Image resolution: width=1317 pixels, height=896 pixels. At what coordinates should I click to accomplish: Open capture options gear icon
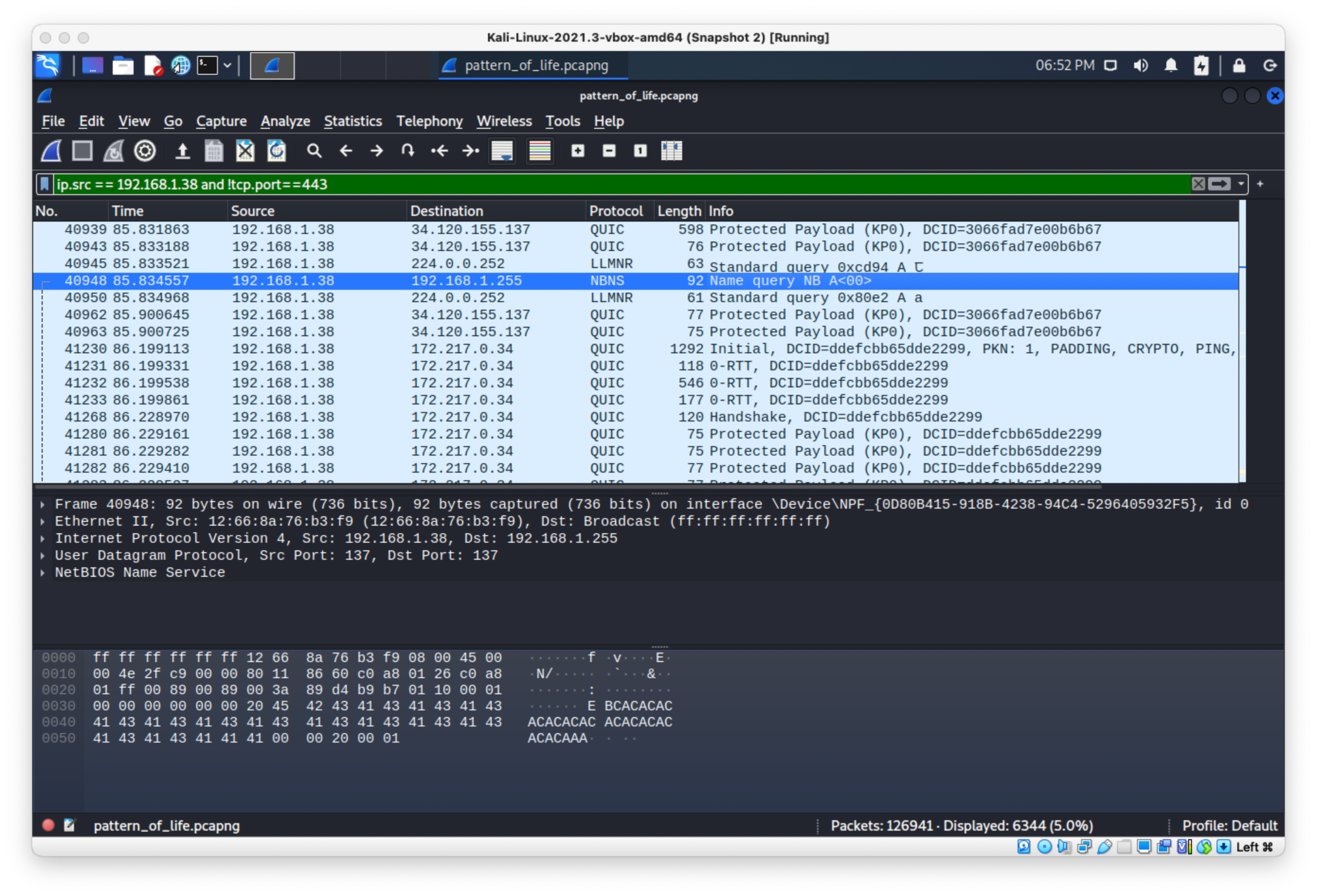coord(144,151)
